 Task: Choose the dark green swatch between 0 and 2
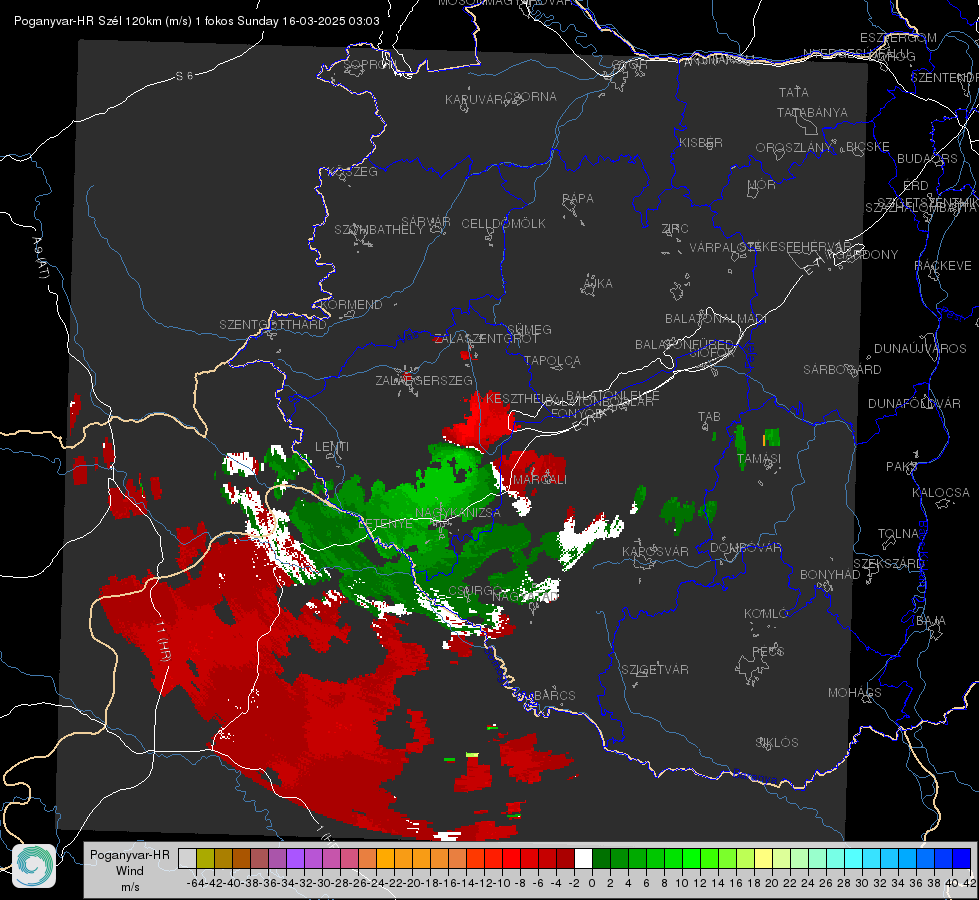point(601,858)
